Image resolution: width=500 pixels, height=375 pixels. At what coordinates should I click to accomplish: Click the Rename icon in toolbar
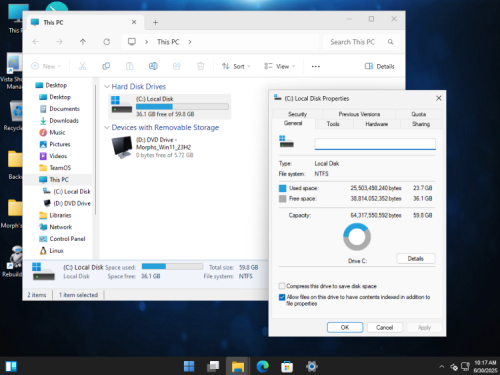[153, 66]
